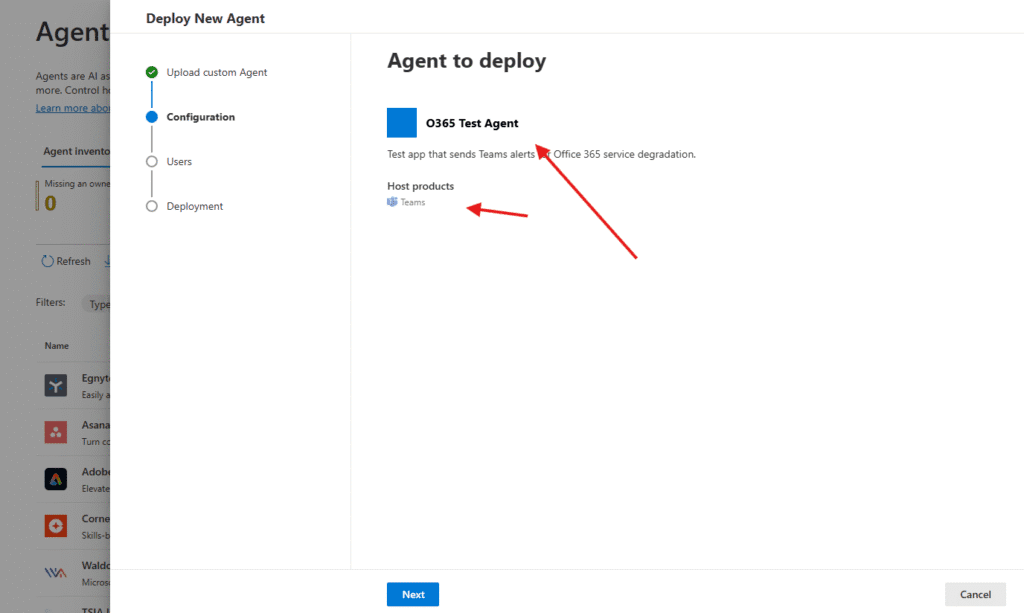
Task: Select the Asana app icon in the list
Action: [x=56, y=432]
